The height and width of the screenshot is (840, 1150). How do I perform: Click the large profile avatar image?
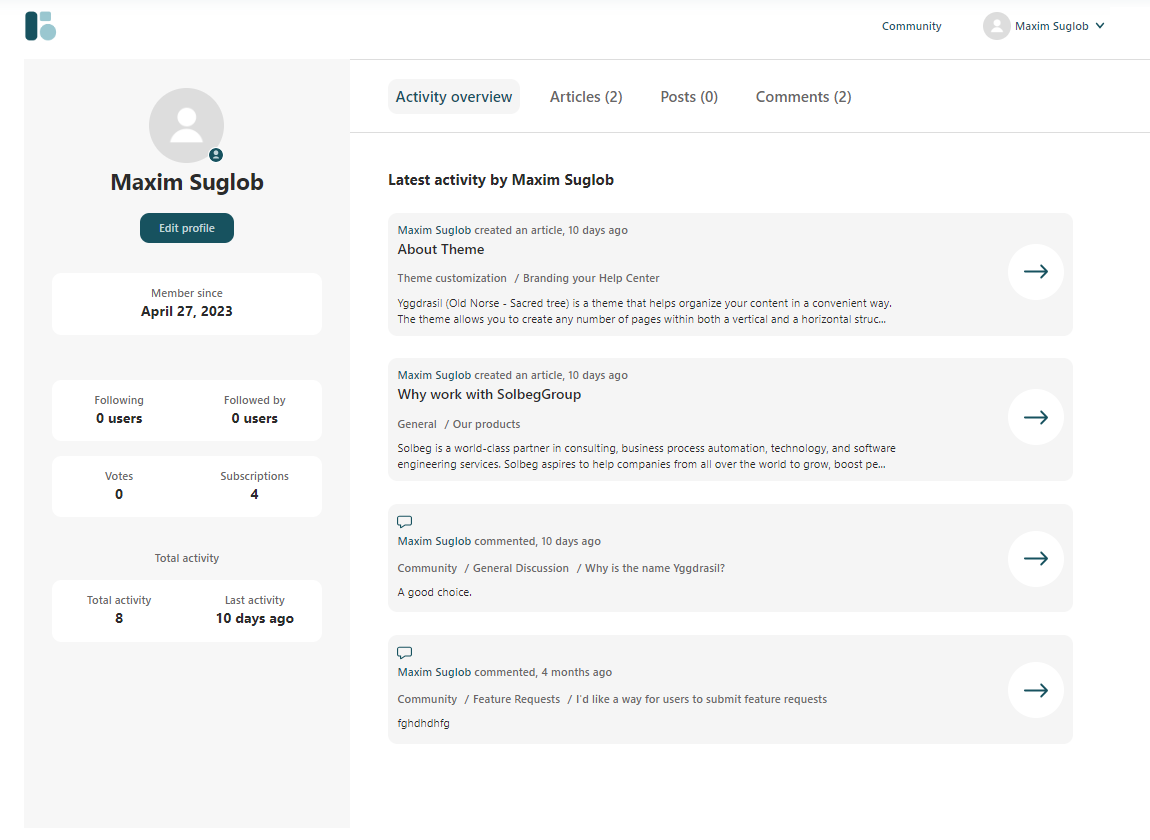click(x=186, y=125)
